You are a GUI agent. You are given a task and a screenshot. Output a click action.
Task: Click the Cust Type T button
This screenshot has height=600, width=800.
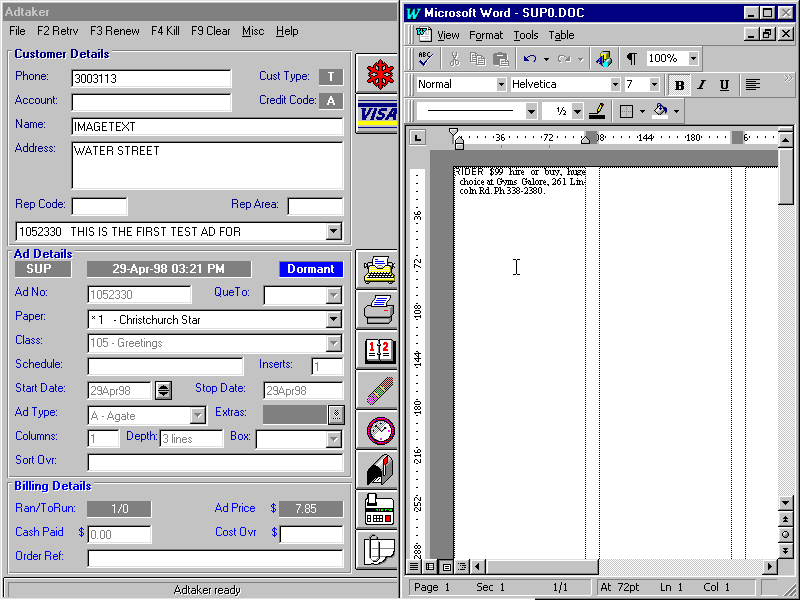tap(331, 77)
